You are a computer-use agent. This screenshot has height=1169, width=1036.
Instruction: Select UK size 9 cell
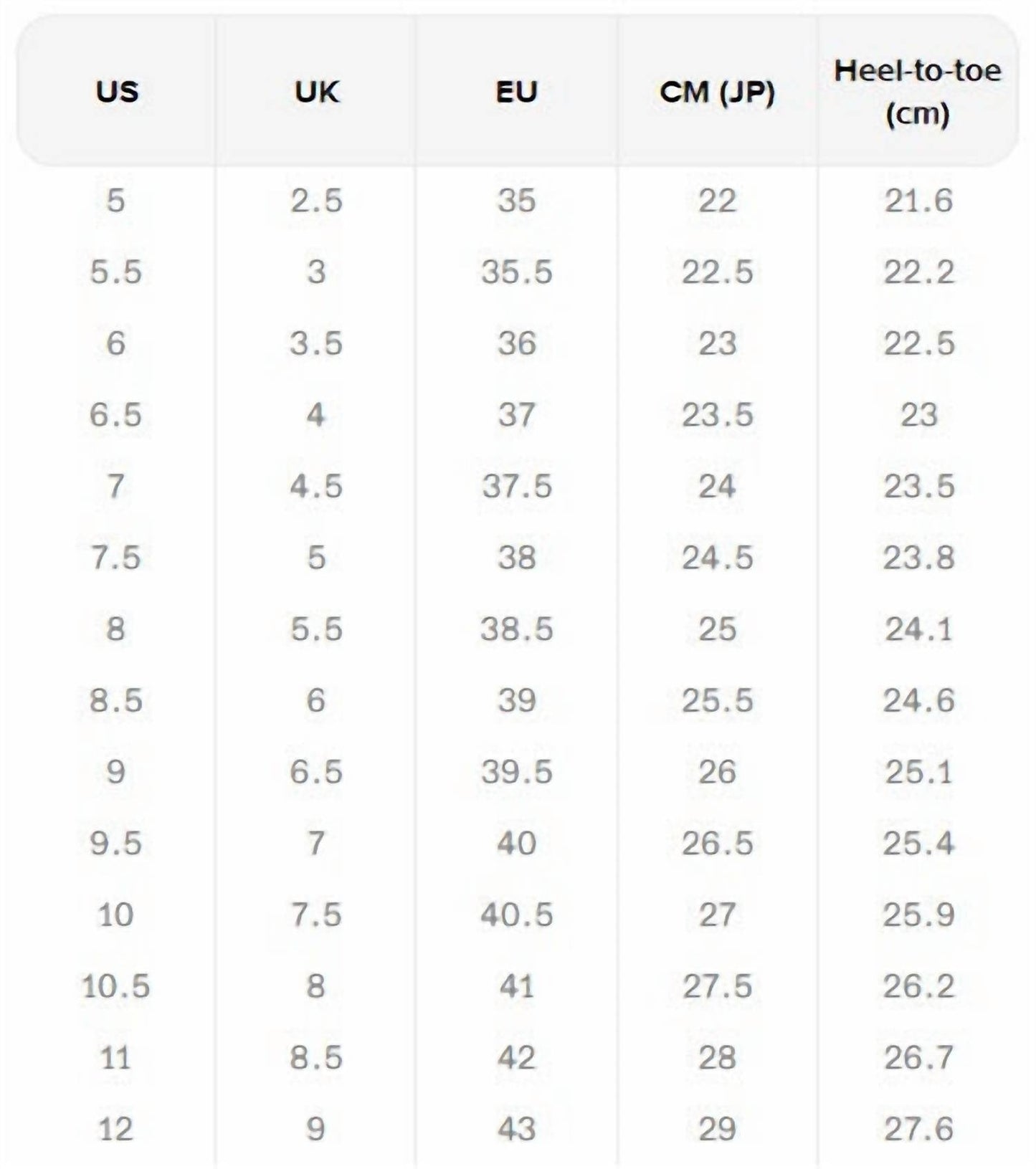[316, 1129]
